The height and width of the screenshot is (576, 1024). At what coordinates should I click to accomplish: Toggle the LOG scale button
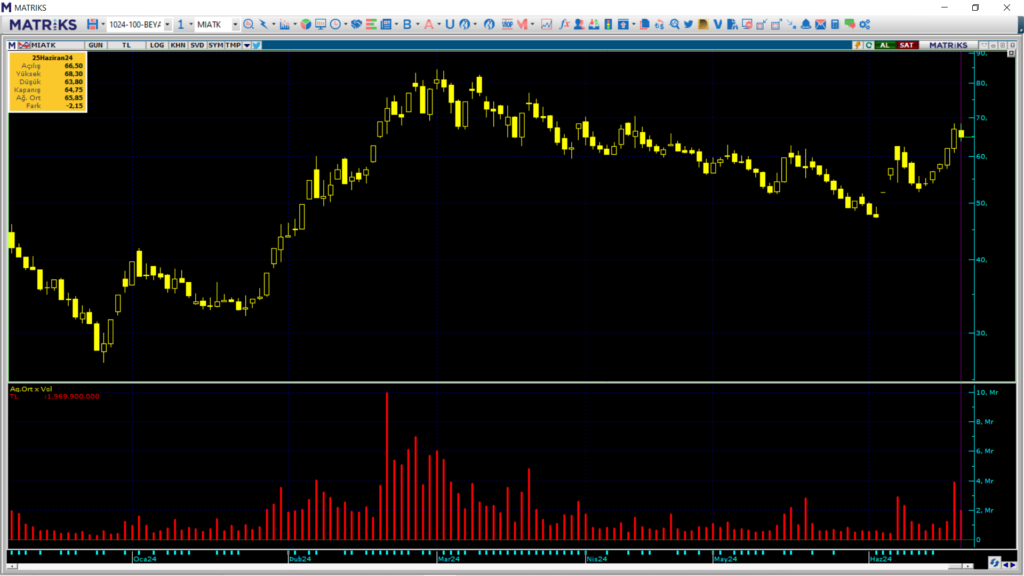pos(157,45)
